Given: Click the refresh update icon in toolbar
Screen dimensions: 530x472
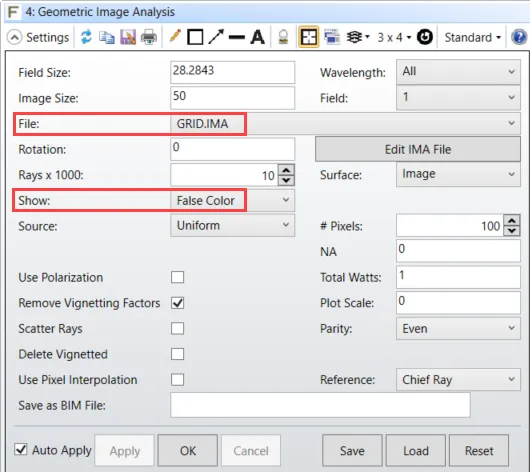Looking at the screenshot, I should [86, 37].
